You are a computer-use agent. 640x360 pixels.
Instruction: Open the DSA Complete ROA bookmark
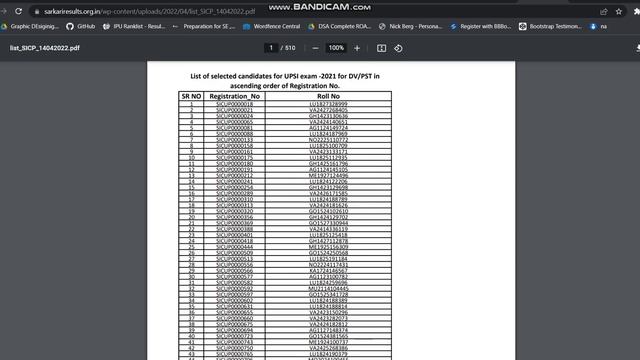[340, 27]
